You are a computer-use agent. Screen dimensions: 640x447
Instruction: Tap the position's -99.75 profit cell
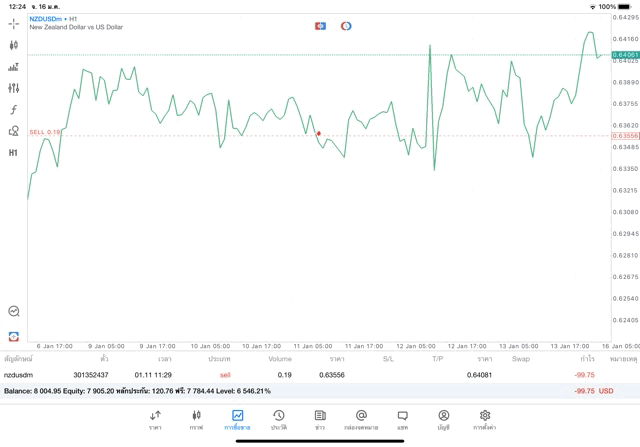584,375
